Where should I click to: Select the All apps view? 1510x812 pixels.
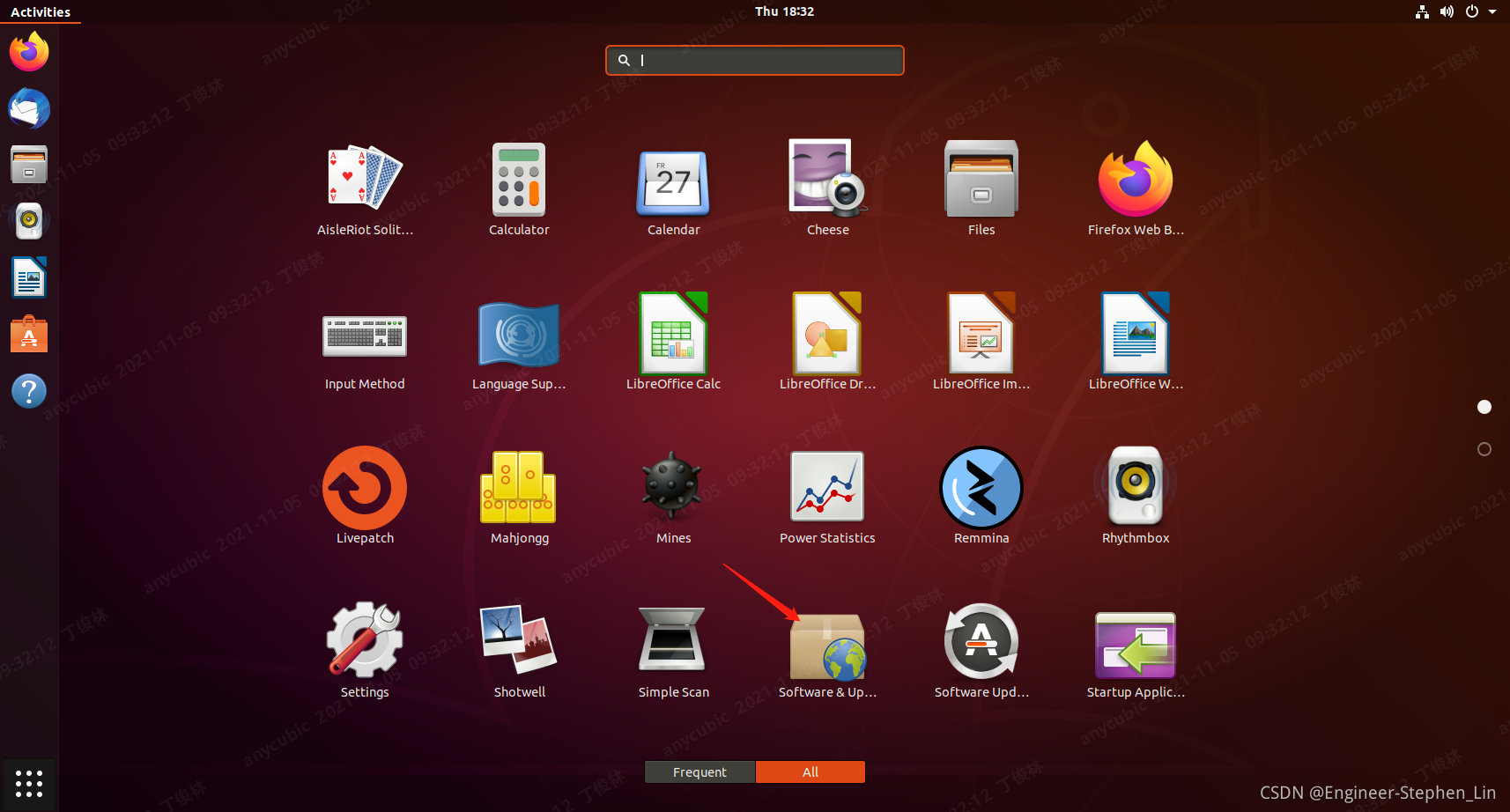[x=810, y=771]
